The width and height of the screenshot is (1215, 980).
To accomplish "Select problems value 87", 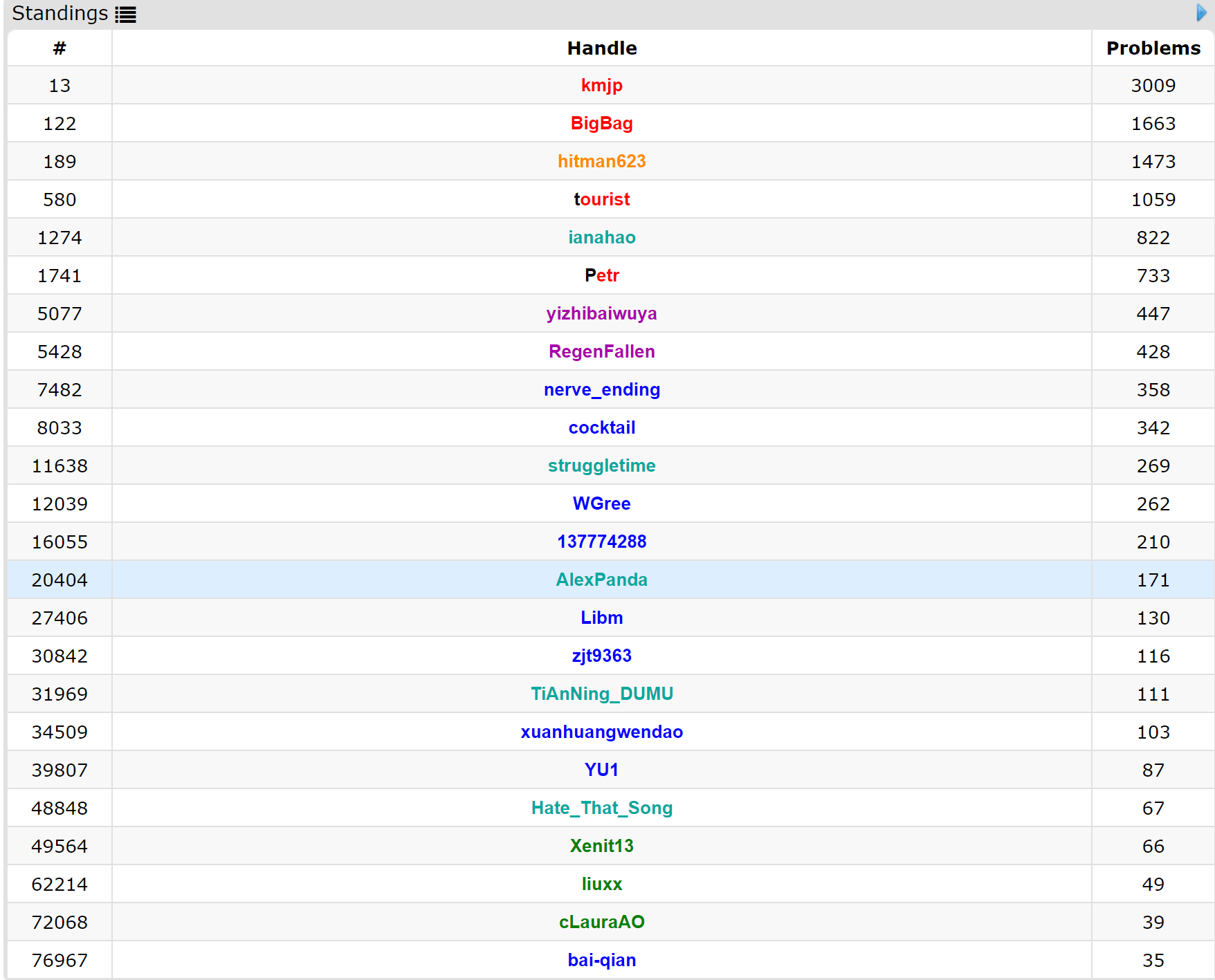I will 1153,770.
